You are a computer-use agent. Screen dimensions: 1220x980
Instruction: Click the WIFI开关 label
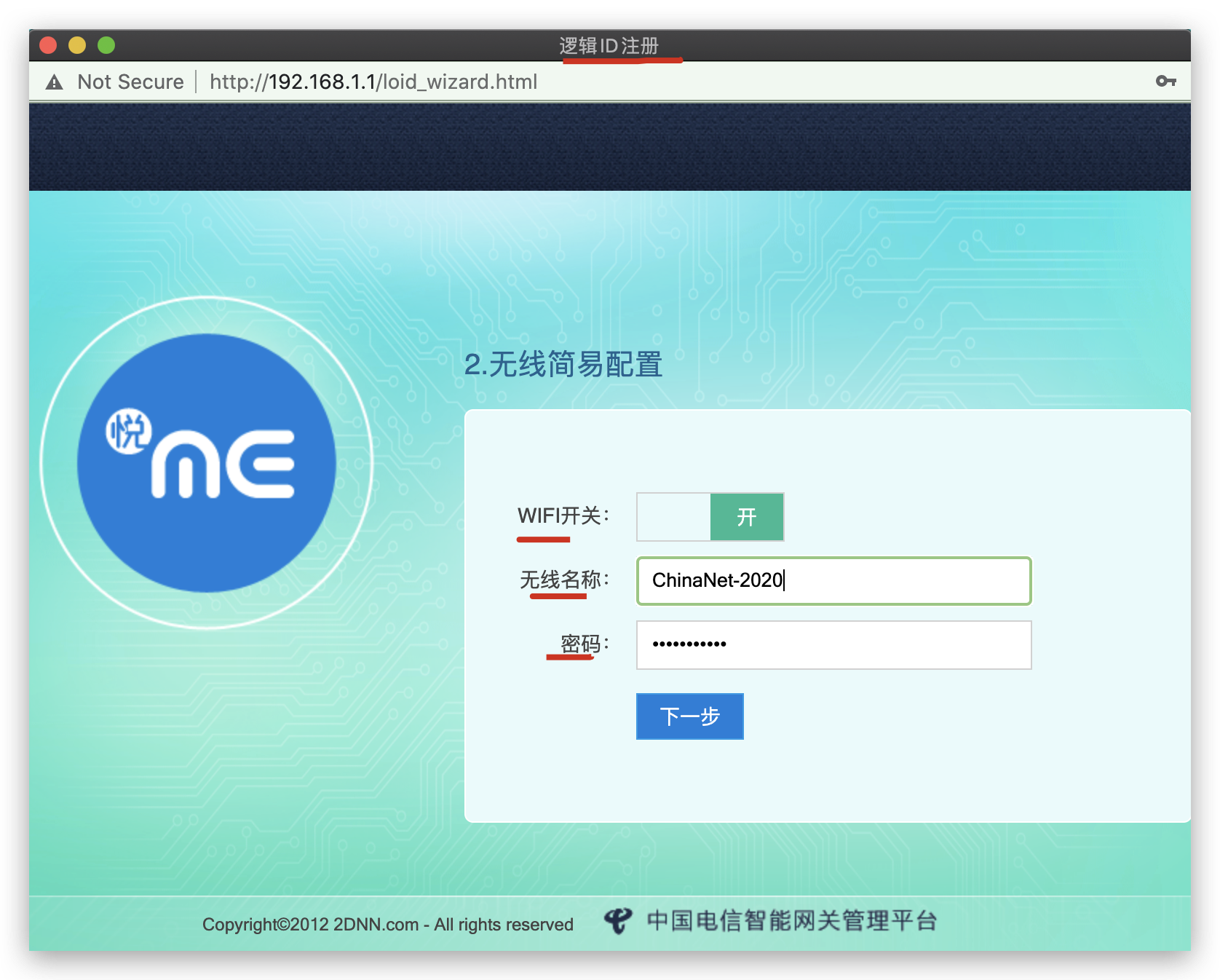[x=563, y=515]
